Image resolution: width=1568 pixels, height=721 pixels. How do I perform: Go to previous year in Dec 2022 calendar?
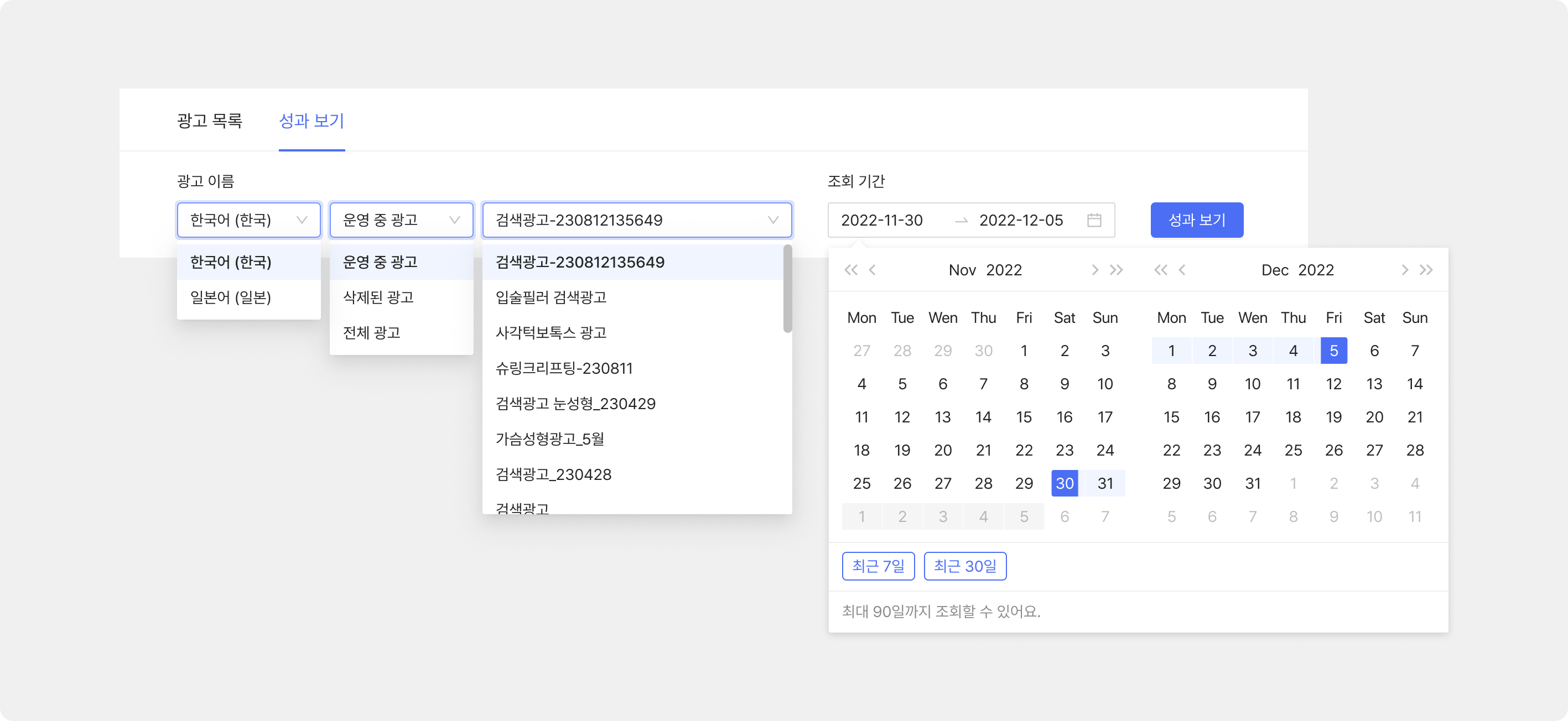click(1160, 270)
